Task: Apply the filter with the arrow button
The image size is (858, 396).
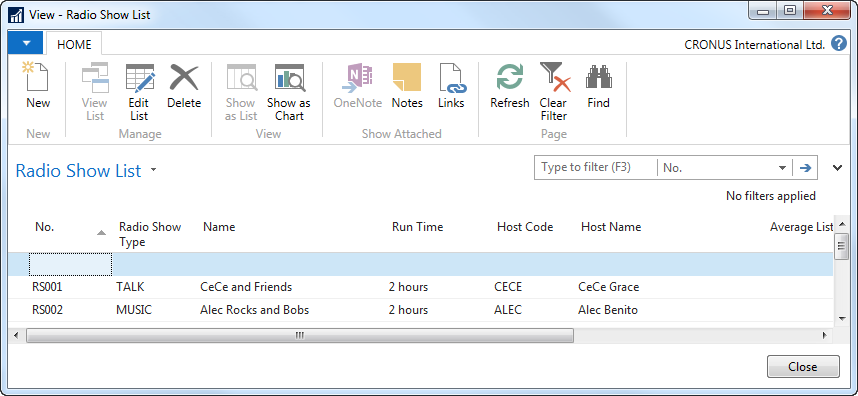Action: (x=805, y=168)
